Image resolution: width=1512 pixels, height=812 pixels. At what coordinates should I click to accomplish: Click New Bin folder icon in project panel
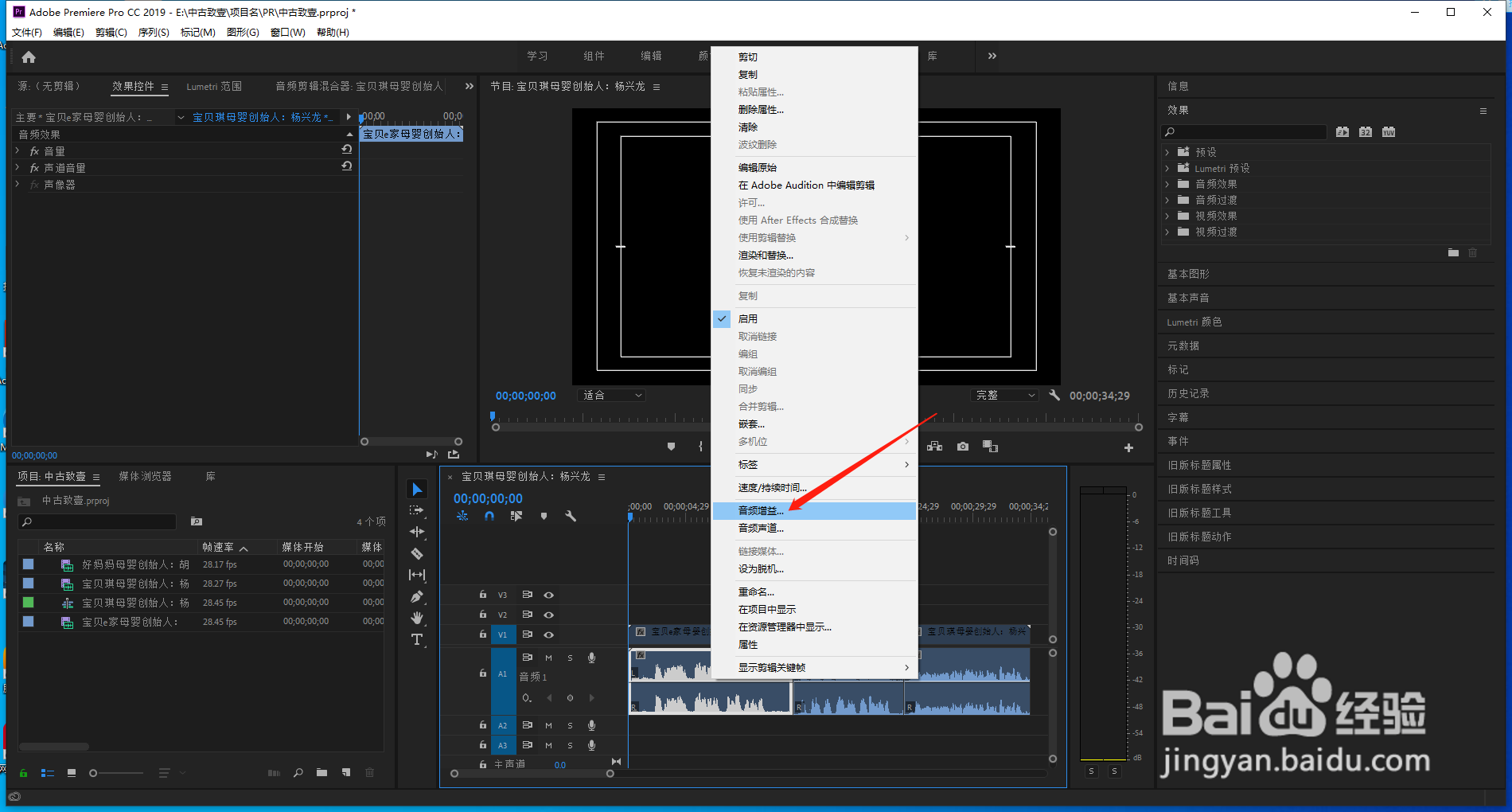point(321,772)
